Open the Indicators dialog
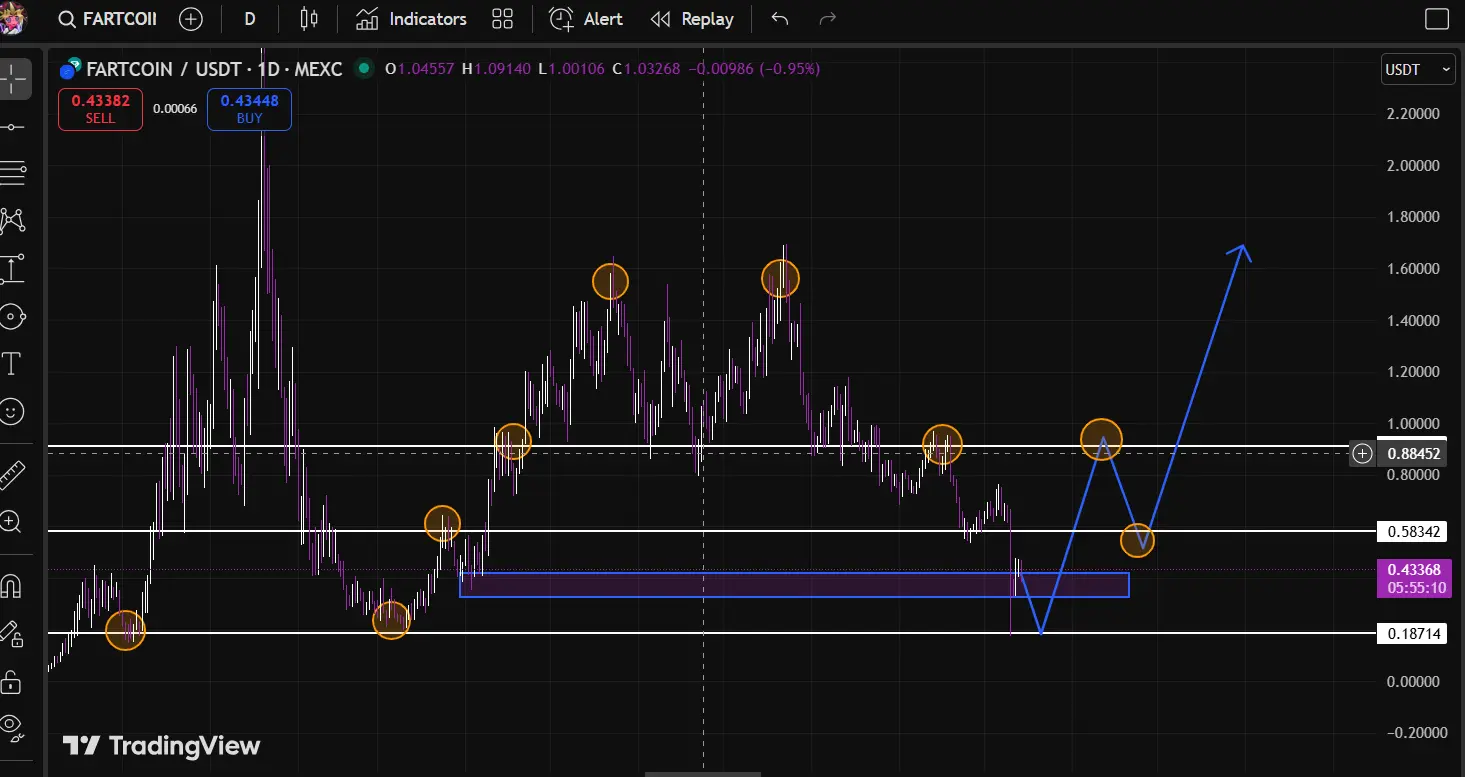Screen dimensions: 1465x777 pyautogui.click(x=412, y=19)
